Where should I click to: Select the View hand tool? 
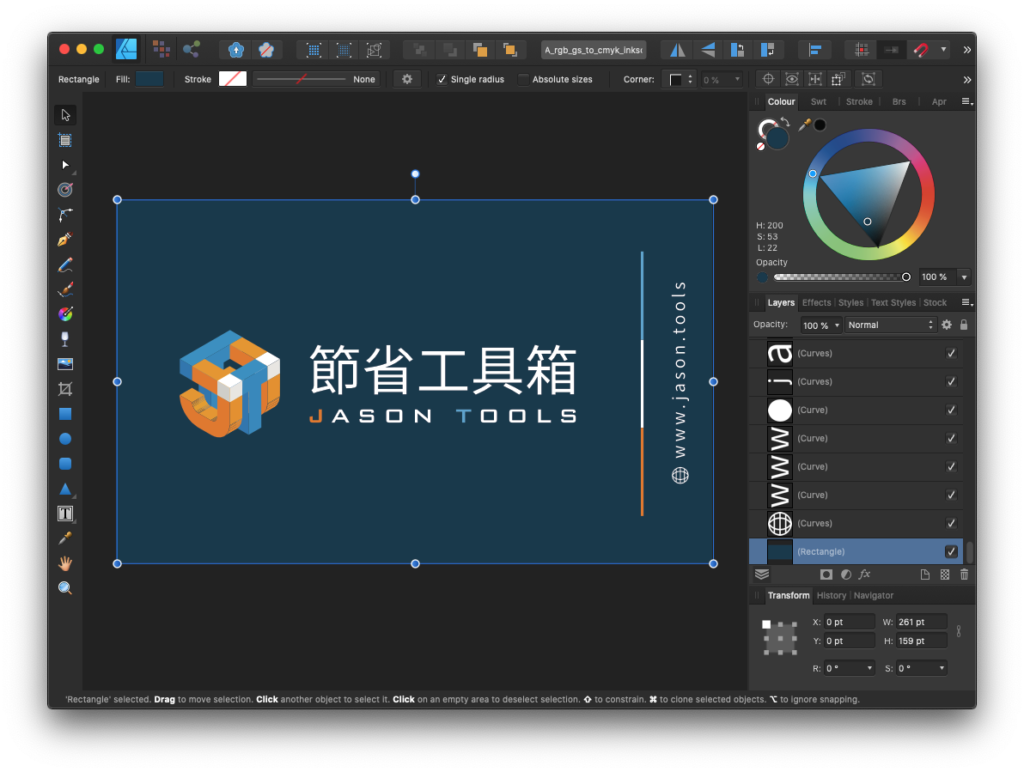(65, 563)
